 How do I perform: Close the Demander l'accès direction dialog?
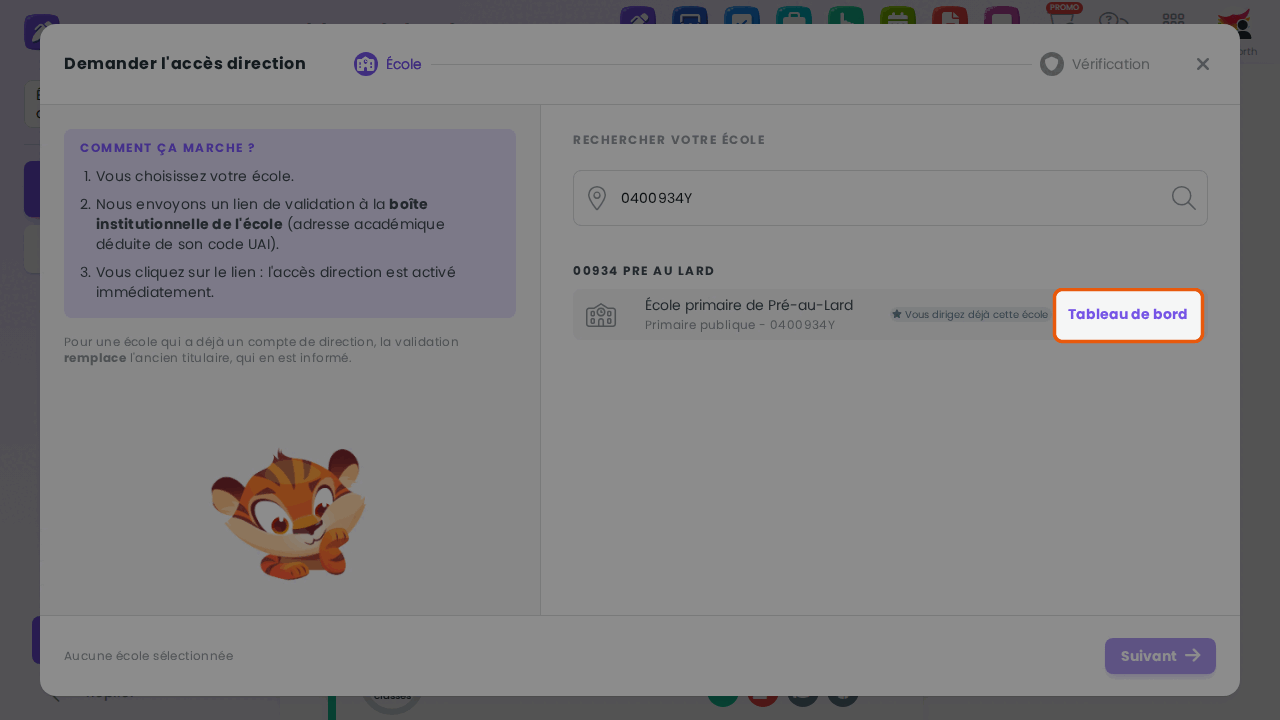point(1203,64)
